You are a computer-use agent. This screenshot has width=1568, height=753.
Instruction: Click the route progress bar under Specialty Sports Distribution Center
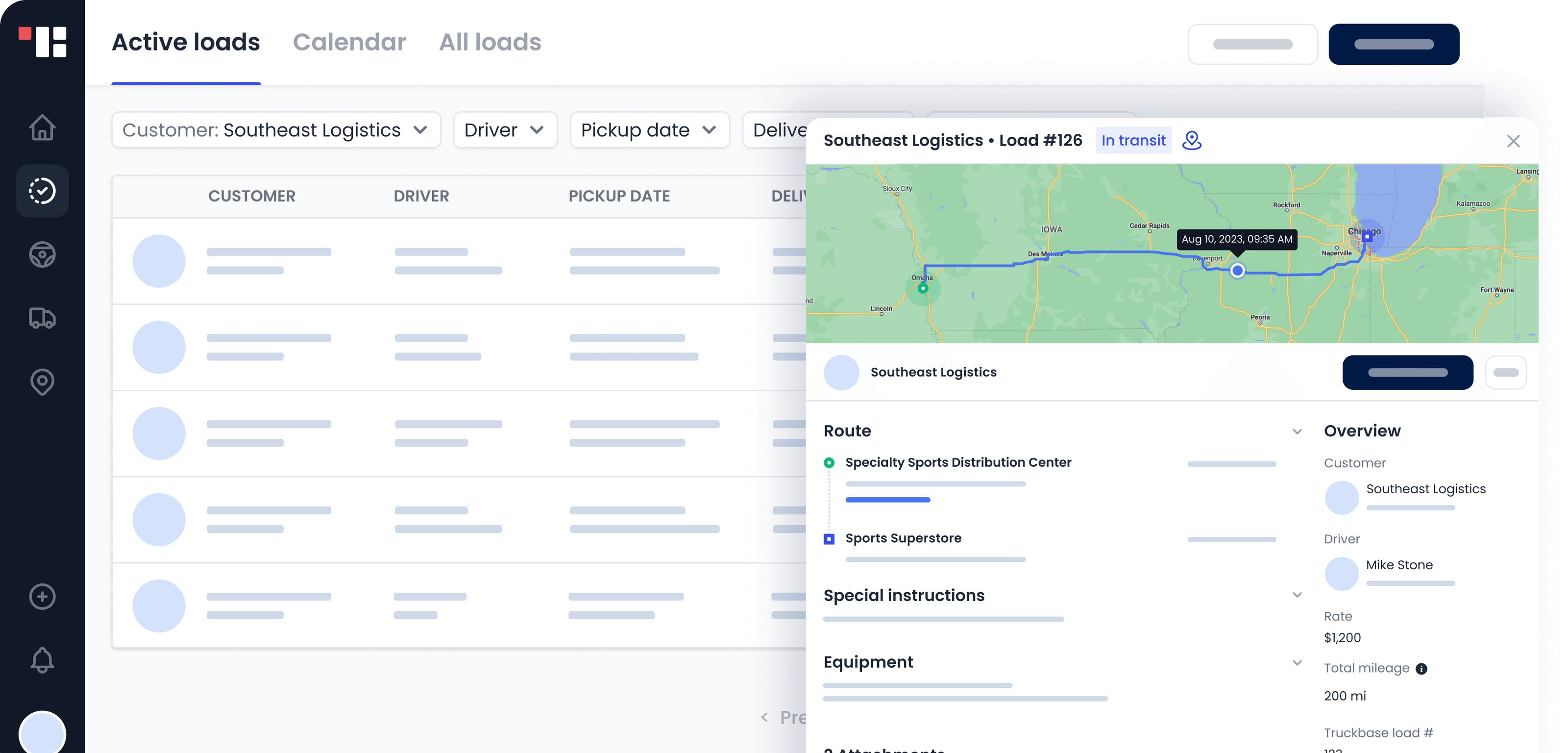coord(887,500)
